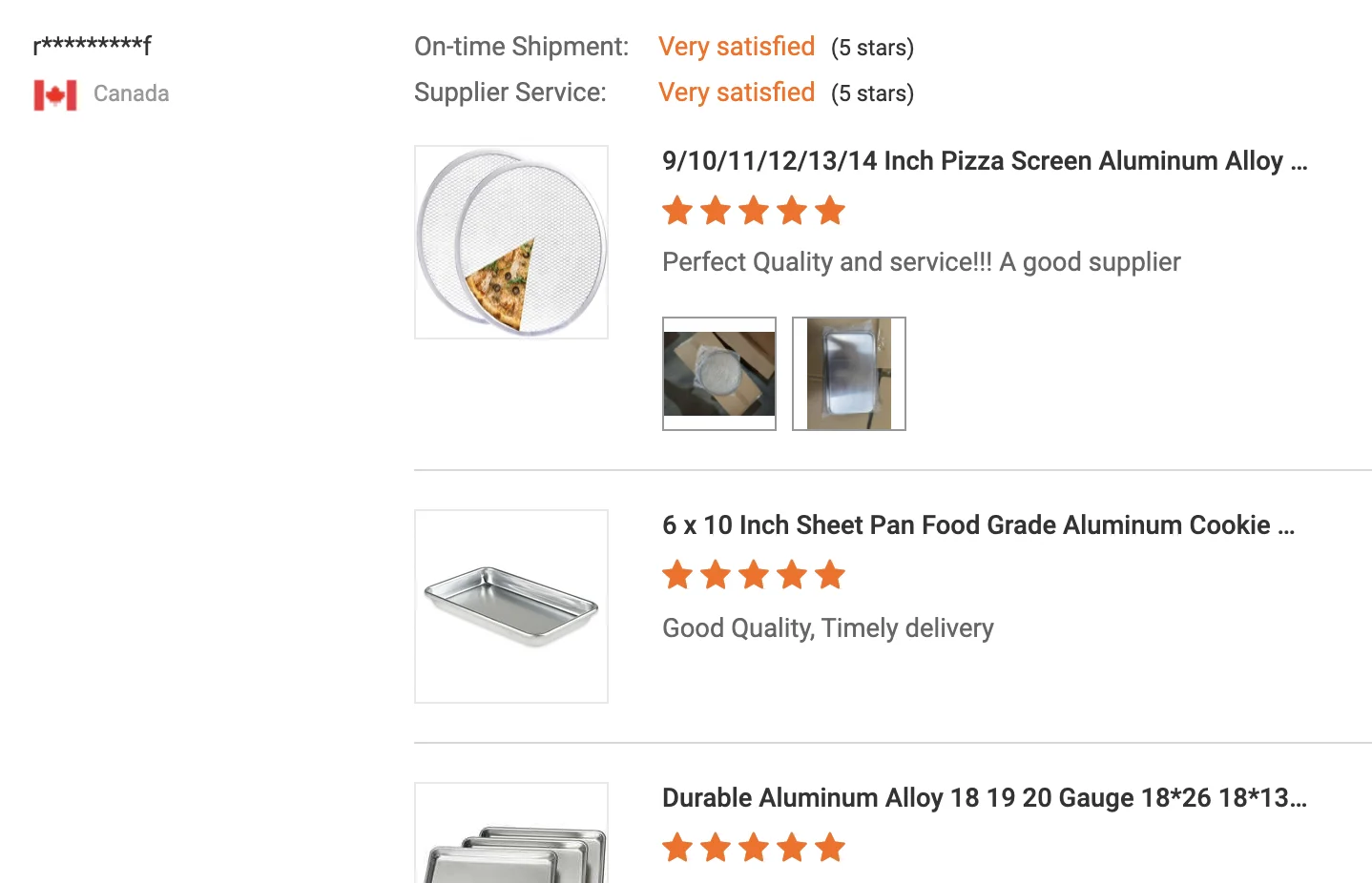1372x883 pixels.
Task: Click the wrapped tray review photo
Action: coord(847,373)
